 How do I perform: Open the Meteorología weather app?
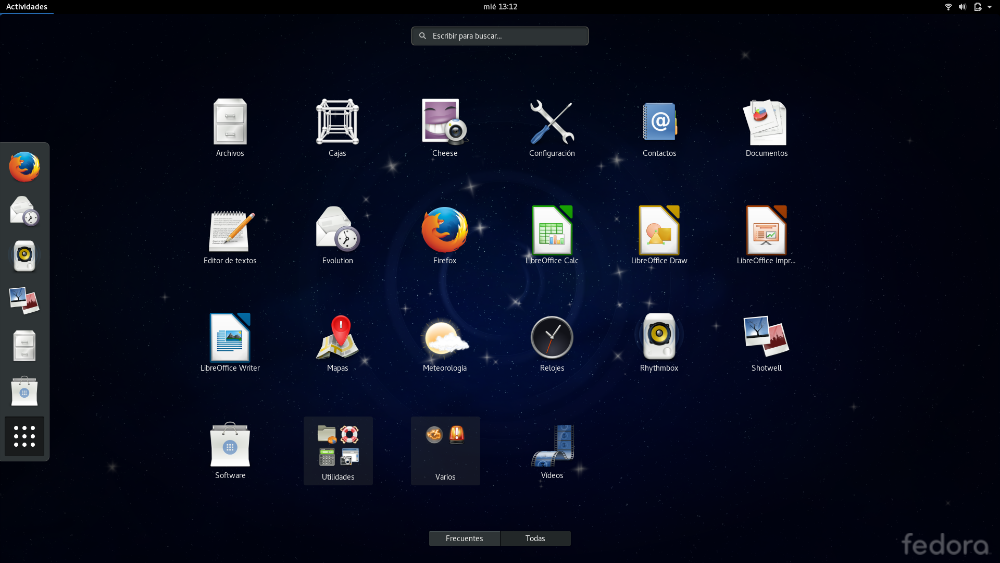[x=445, y=342]
